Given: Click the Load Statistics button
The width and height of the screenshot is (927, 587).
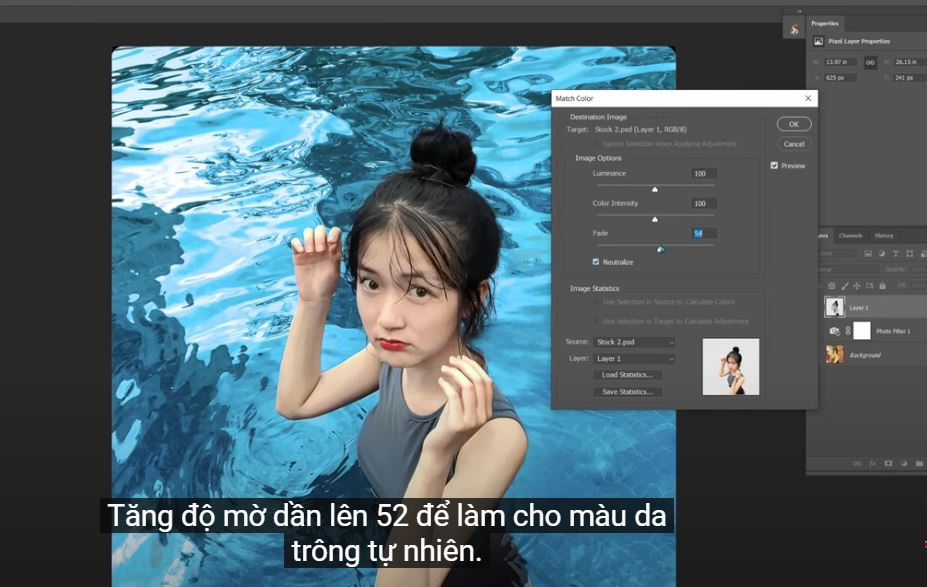Looking at the screenshot, I should point(627,375).
